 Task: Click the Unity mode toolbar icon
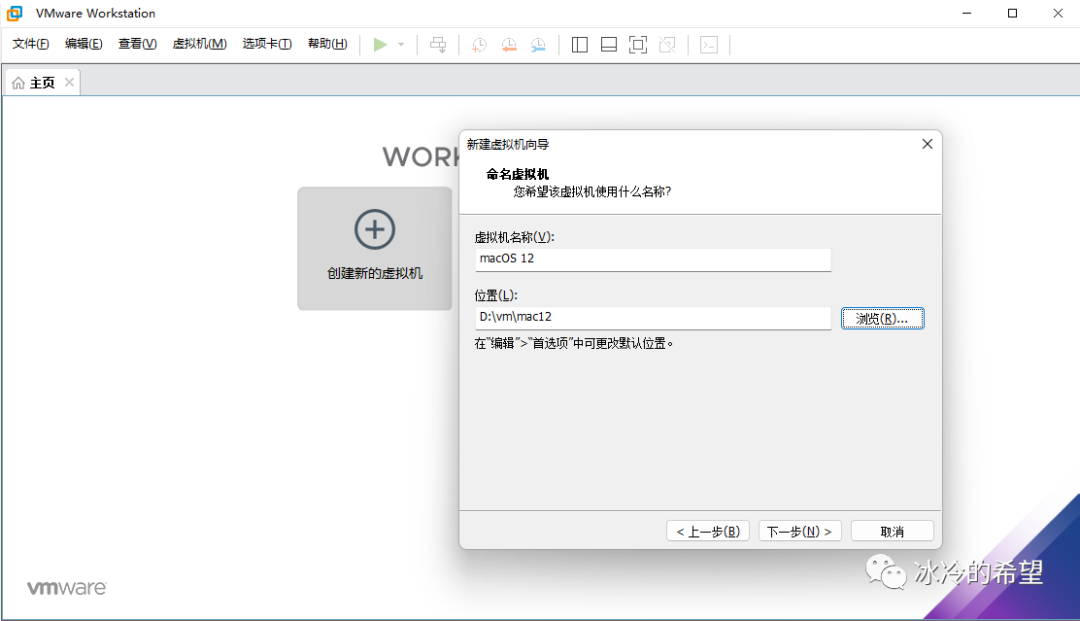[x=667, y=45]
